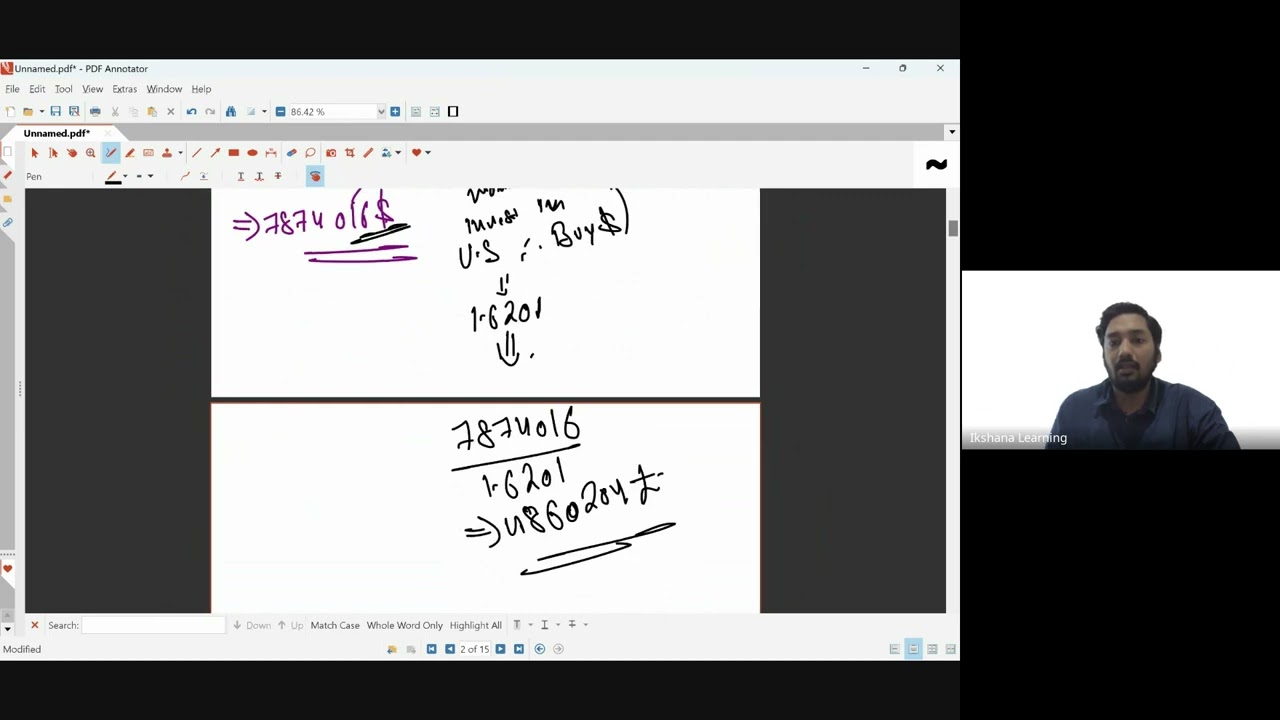The height and width of the screenshot is (720, 1280).
Task: Open the Find binoculars icon
Action: coord(231,111)
